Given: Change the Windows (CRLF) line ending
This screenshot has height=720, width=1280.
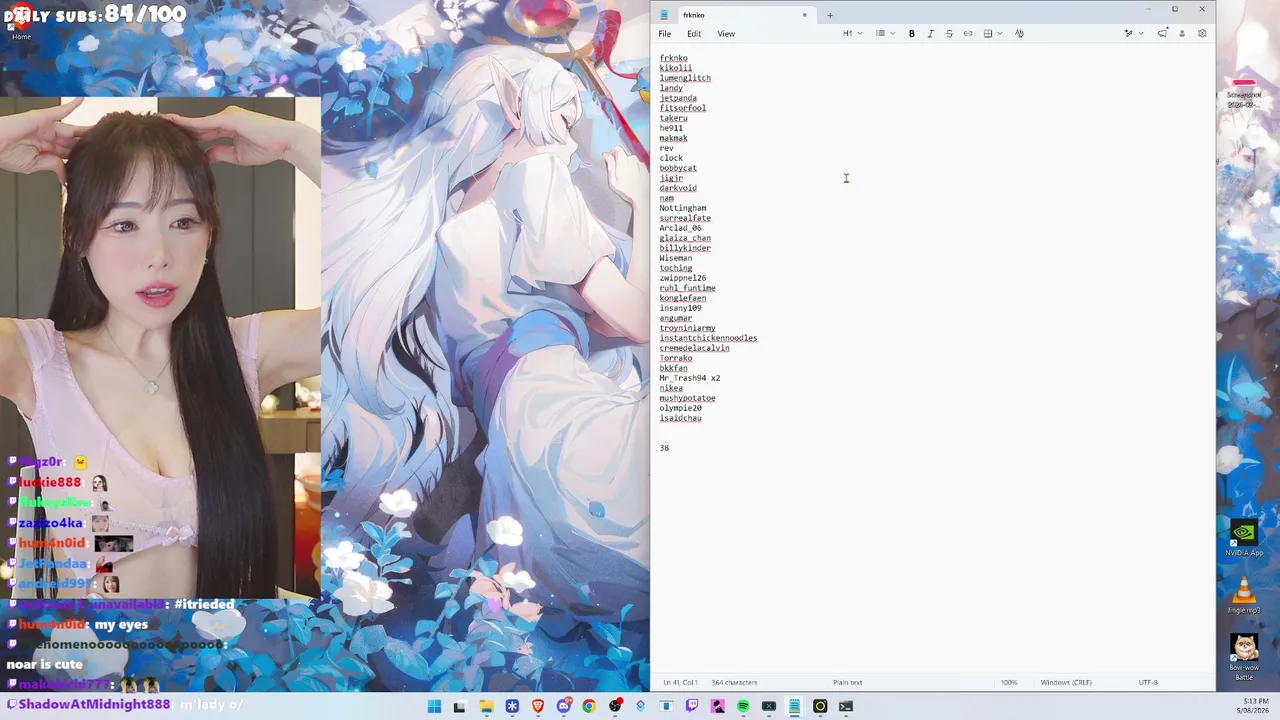Looking at the screenshot, I should 1066,683.
